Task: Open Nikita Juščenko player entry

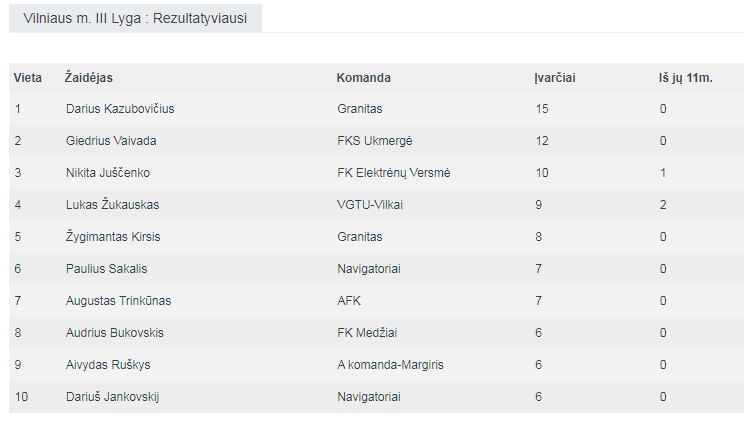Action: [x=108, y=173]
